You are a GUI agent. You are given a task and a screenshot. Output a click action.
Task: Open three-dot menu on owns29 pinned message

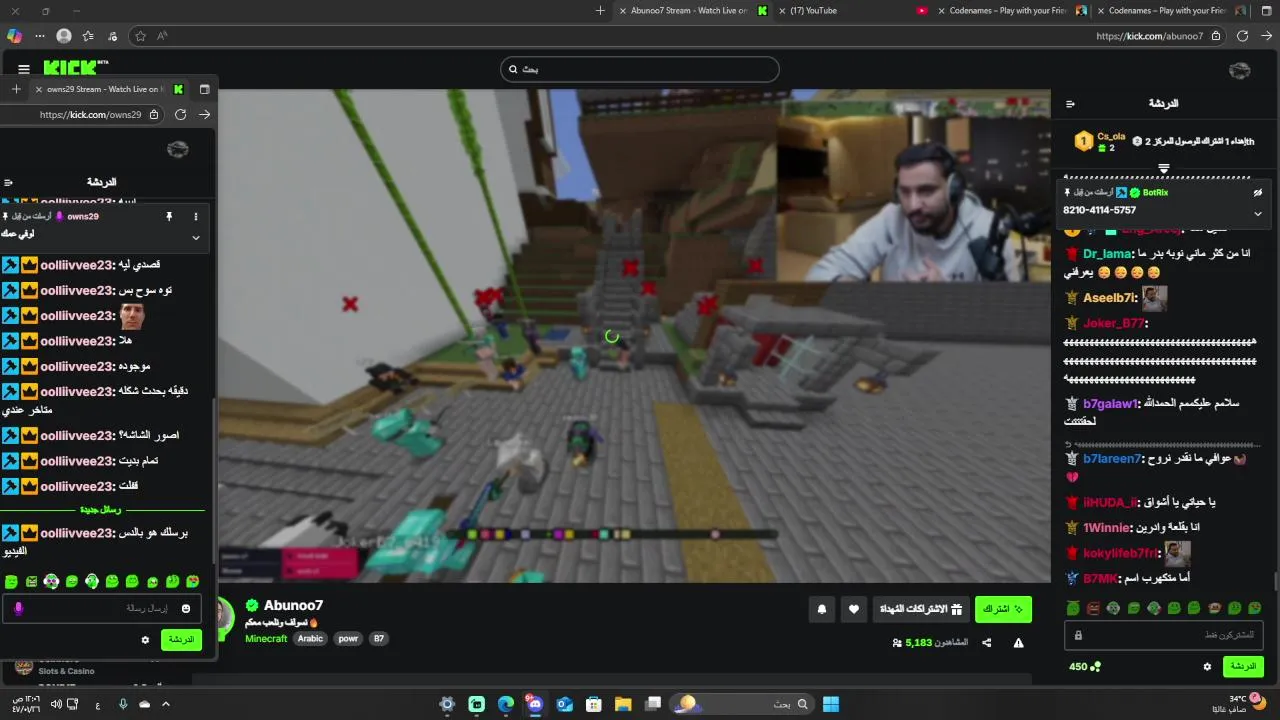tap(195, 216)
